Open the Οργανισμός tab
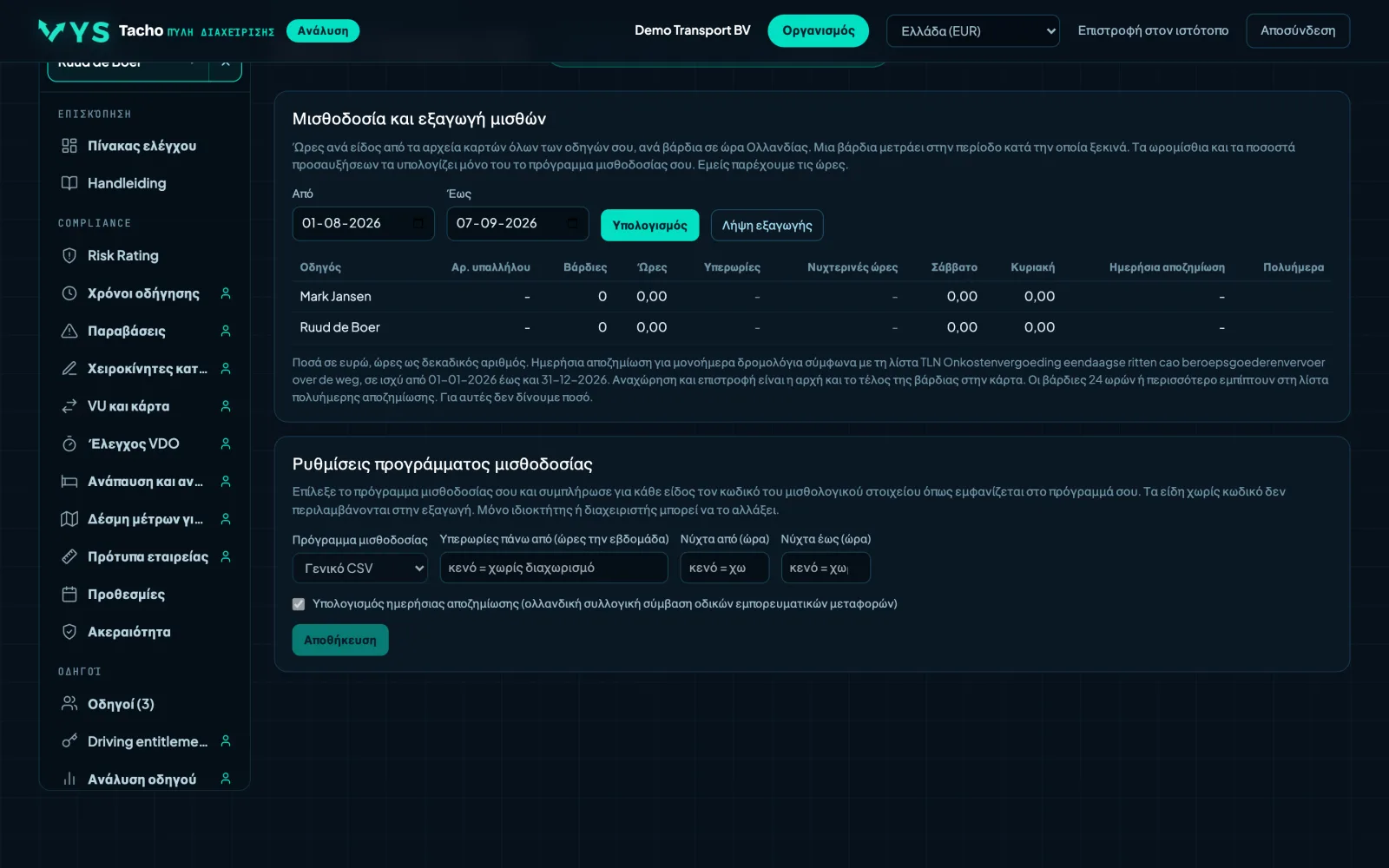Screen dimensions: 1389x868 (819, 31)
